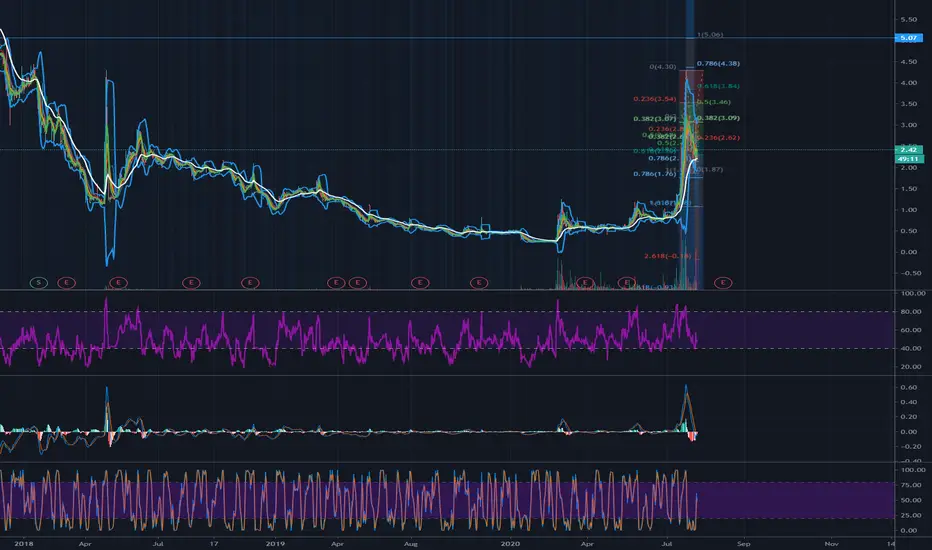Viewport: 932px width, 550px height.
Task: Click the 2020 label on time axis
Action: tap(510, 543)
